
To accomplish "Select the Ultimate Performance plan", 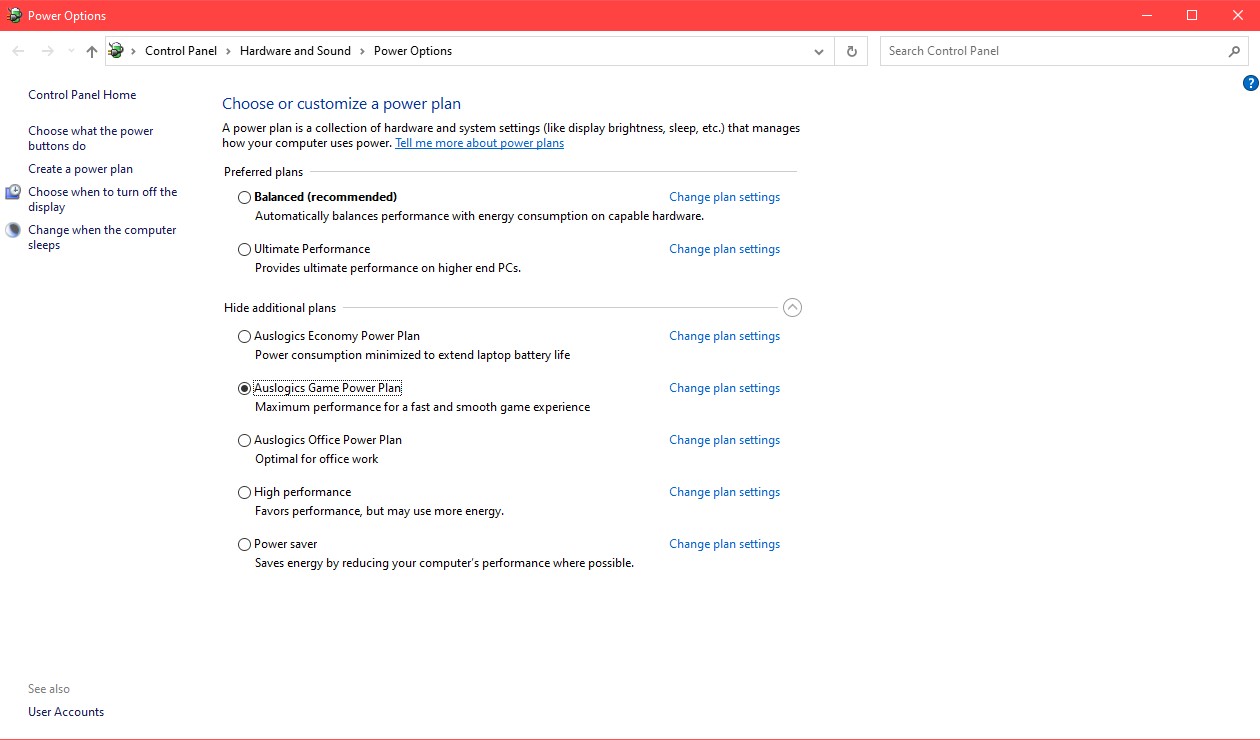I will 244,250.
